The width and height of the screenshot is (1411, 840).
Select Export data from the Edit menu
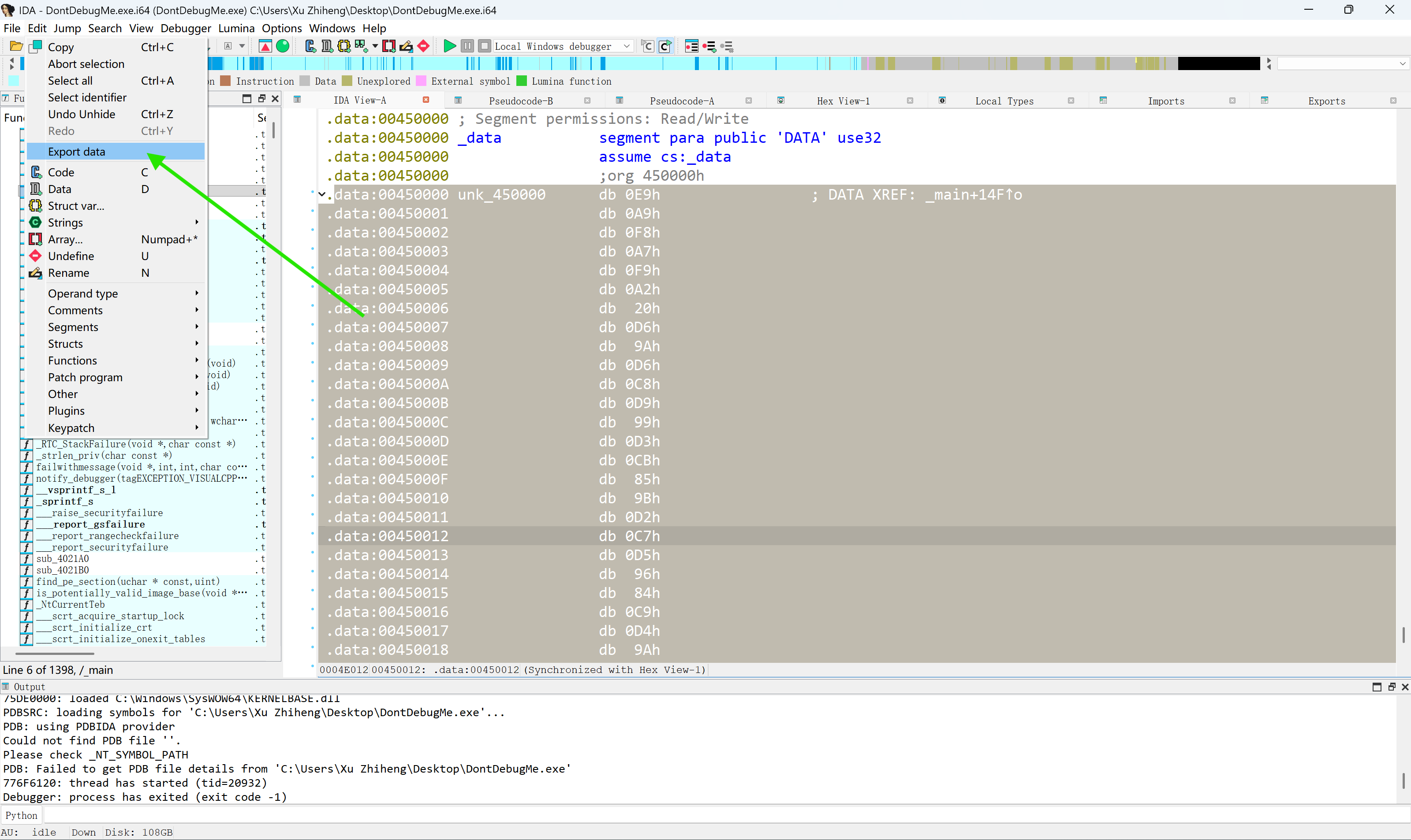[x=76, y=152]
